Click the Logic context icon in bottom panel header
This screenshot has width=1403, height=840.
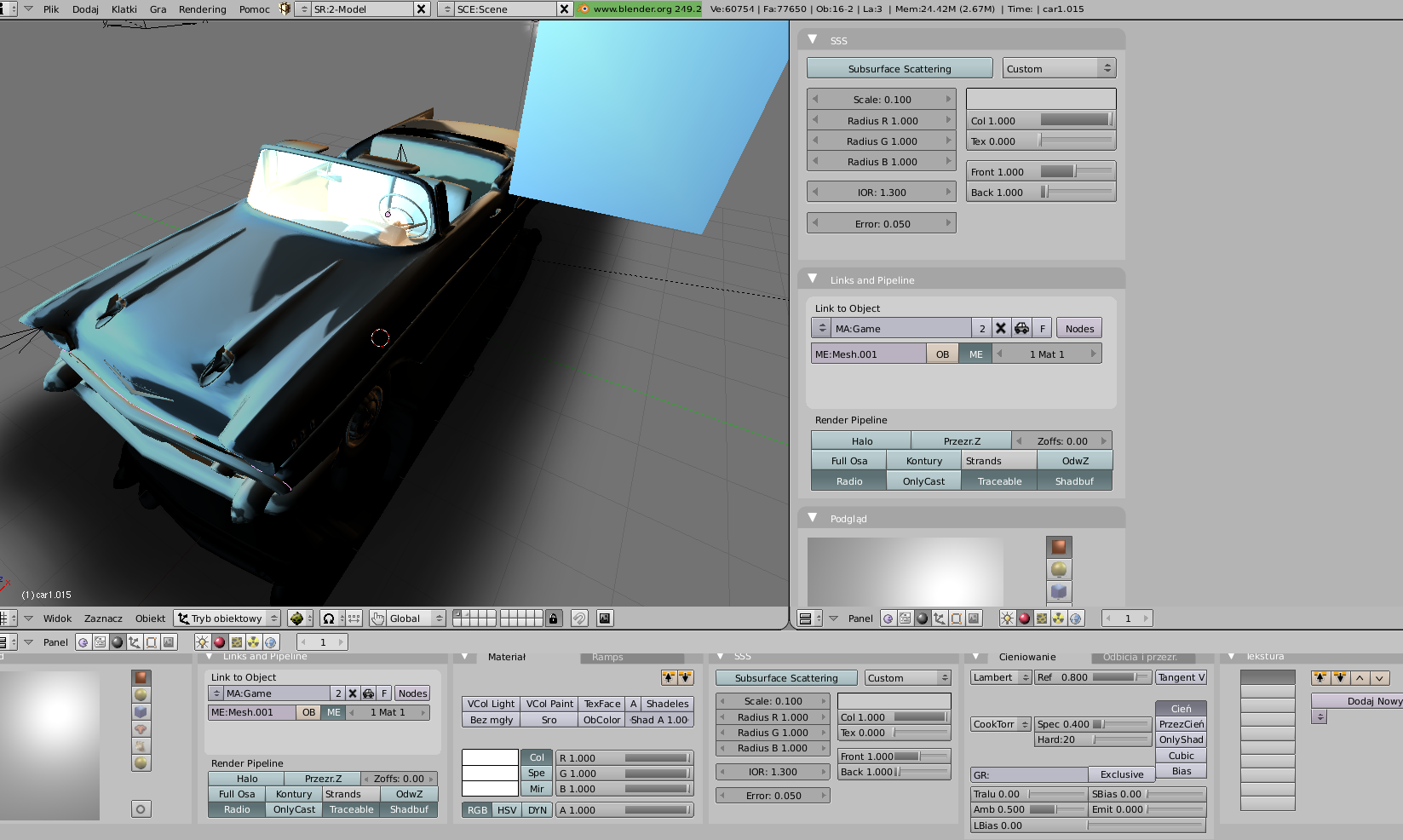point(83,642)
